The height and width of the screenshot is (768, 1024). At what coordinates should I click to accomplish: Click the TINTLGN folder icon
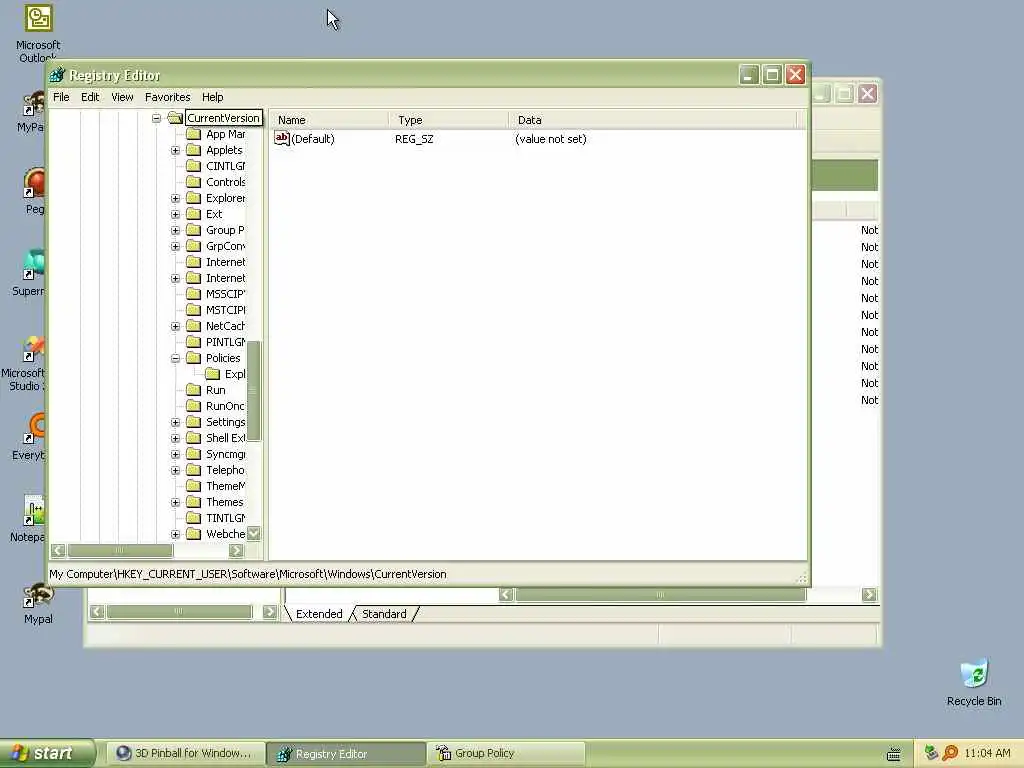(x=193, y=518)
